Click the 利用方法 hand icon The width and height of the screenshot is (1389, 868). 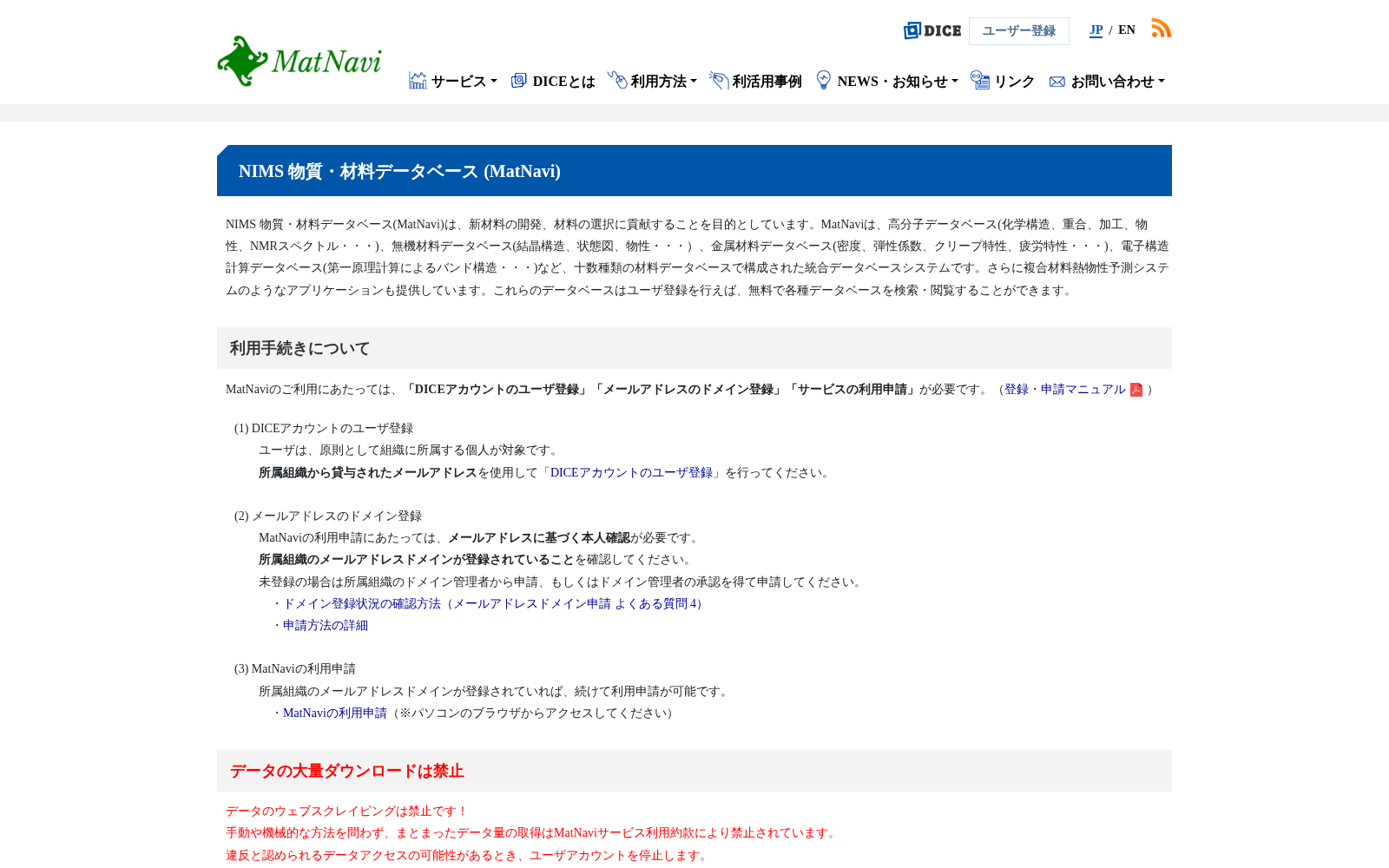pos(617,80)
